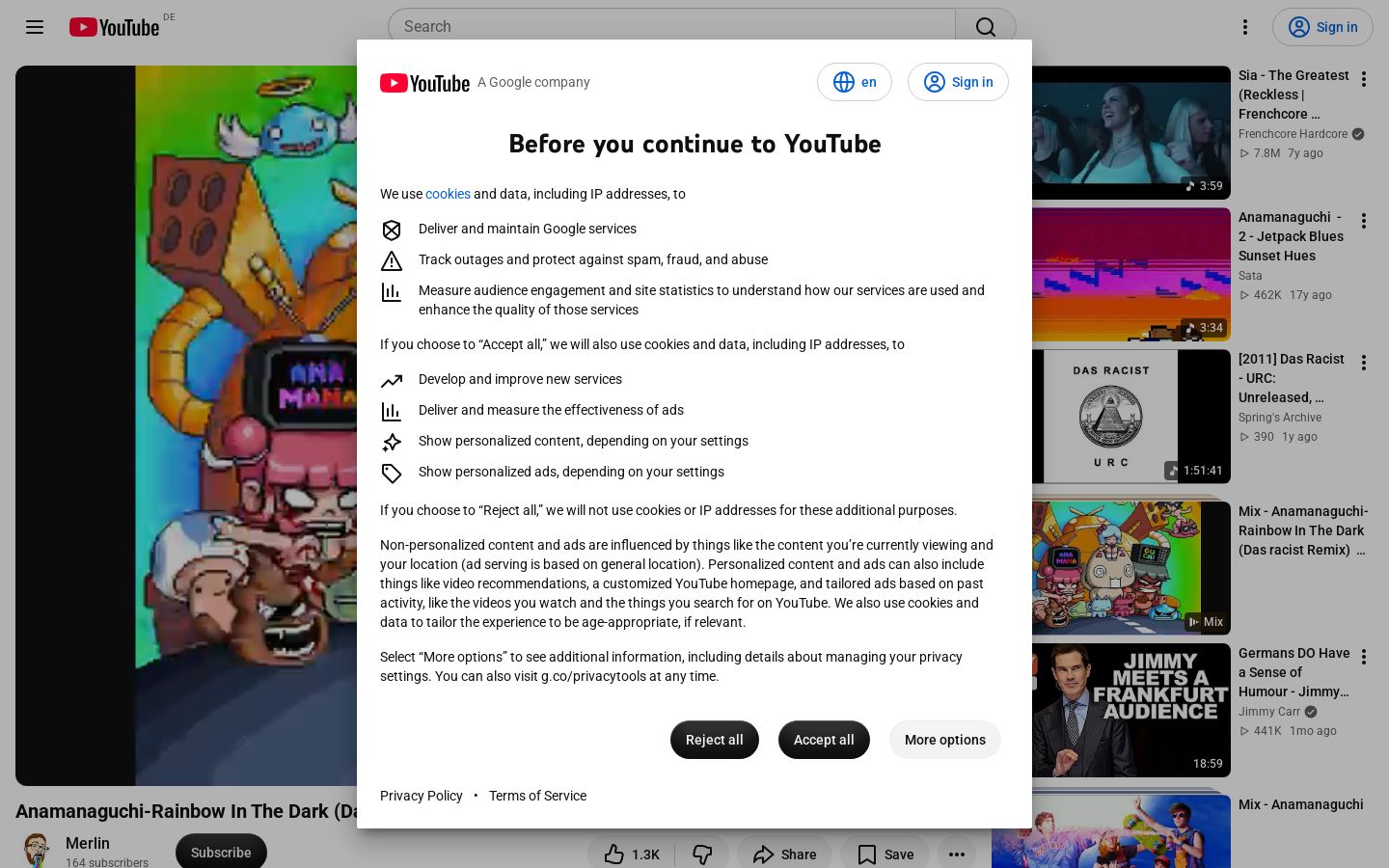Dislike the video with the thumbs-down icon
The width and height of the screenshot is (1389, 868).
[x=702, y=854]
